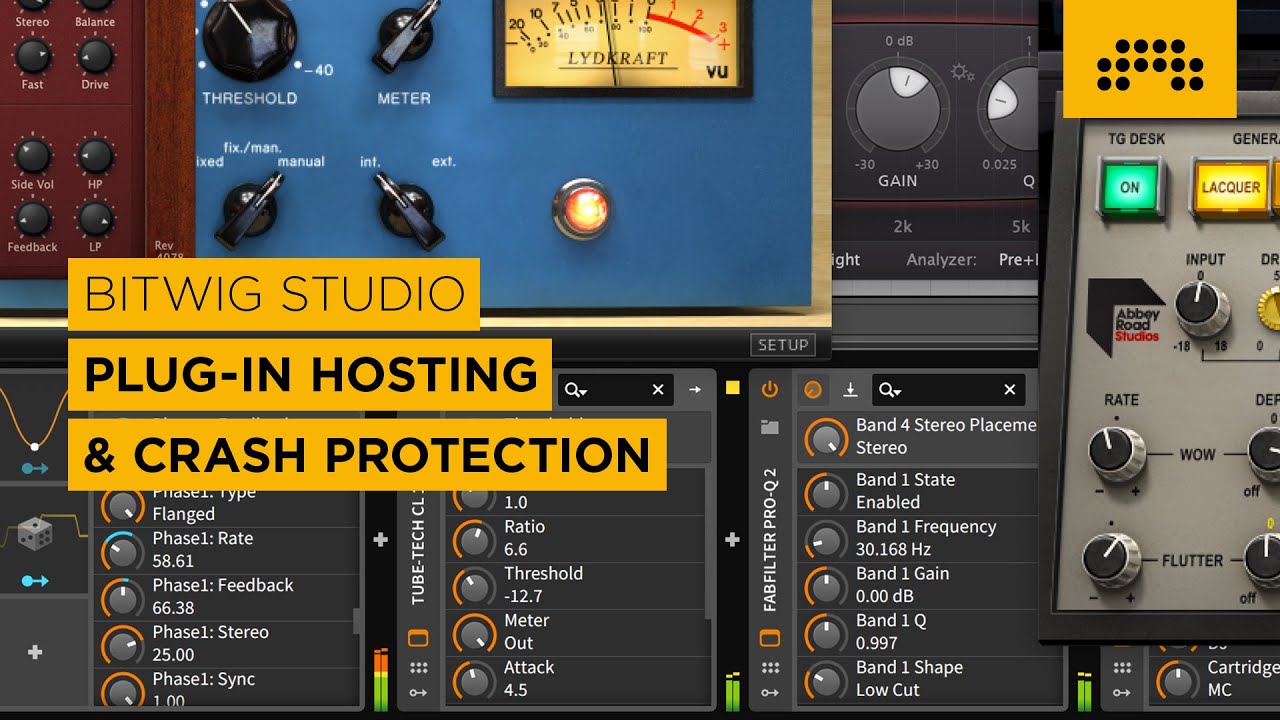The height and width of the screenshot is (720, 1280).
Task: Toggle the Band 1 State knob
Action: [x=826, y=492]
